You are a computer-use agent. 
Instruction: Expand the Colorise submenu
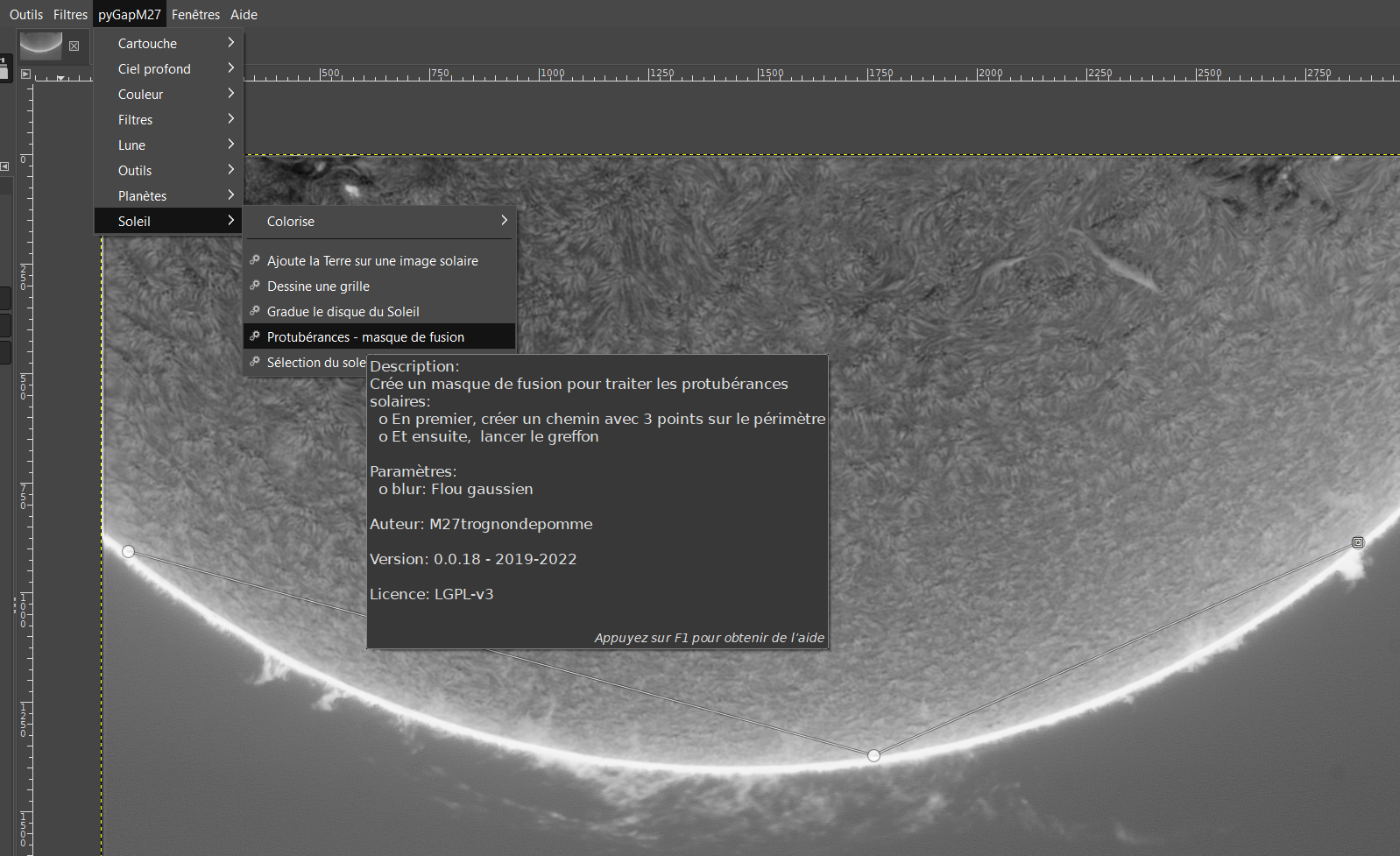coord(379,221)
